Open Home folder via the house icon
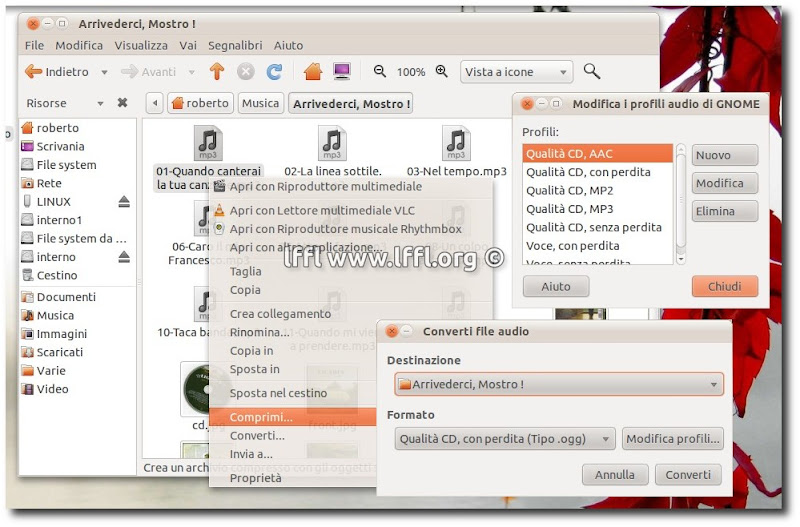Screen dimensions: 800x527 click(x=313, y=71)
